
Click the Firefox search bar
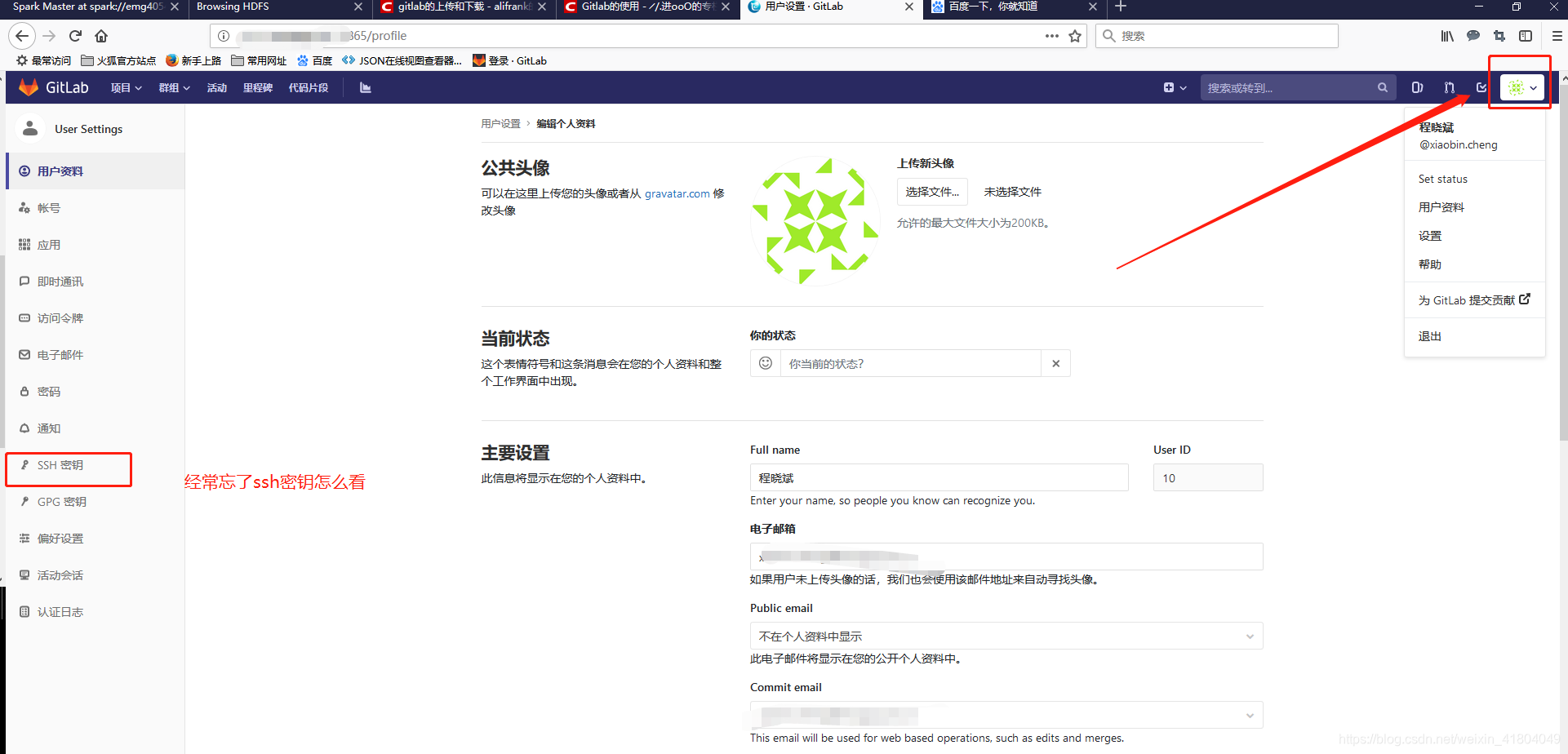click(x=1217, y=36)
